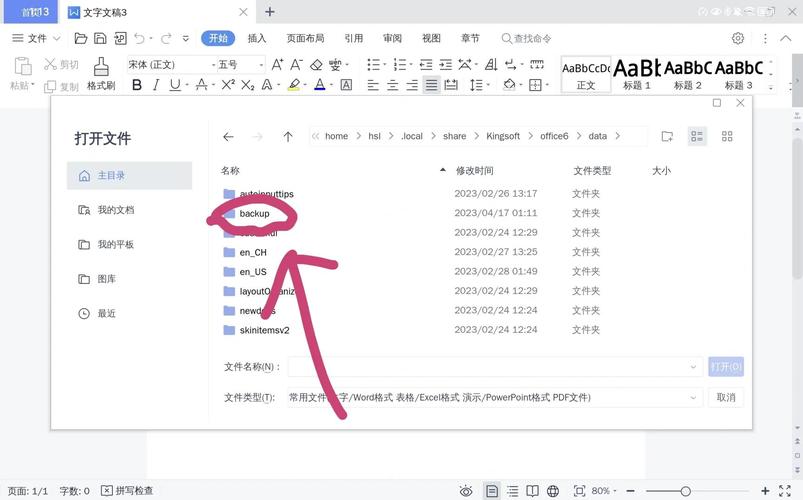Select Home Directory in dialog sidebar
The height and width of the screenshot is (500, 803).
click(x=130, y=176)
